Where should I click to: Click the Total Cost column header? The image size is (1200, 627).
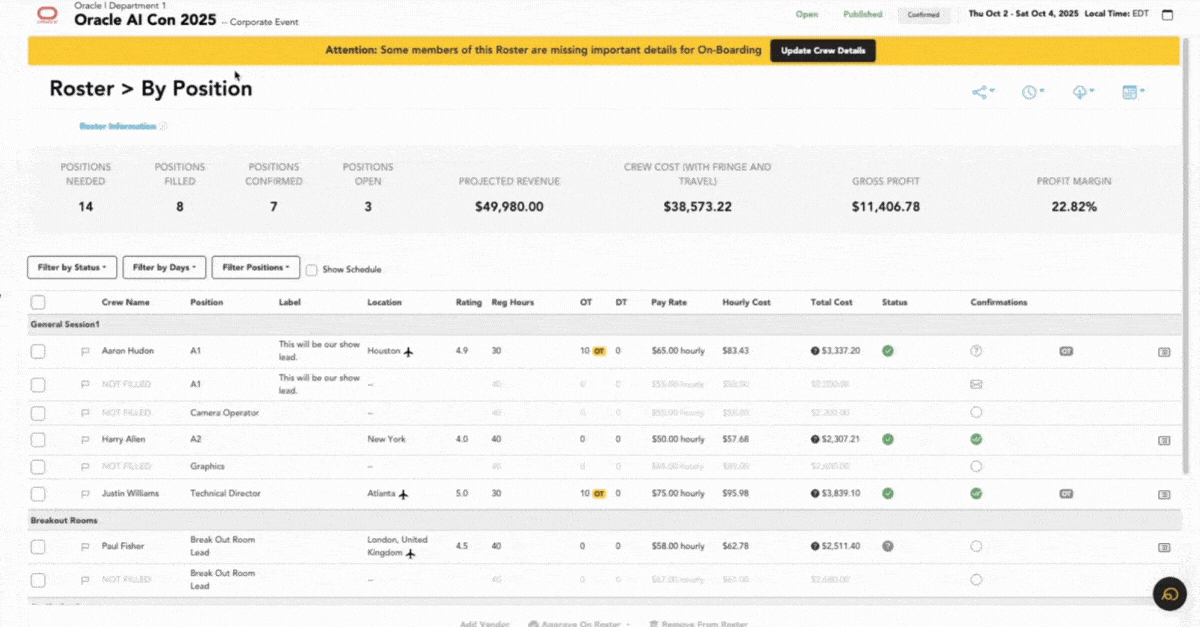pos(831,302)
